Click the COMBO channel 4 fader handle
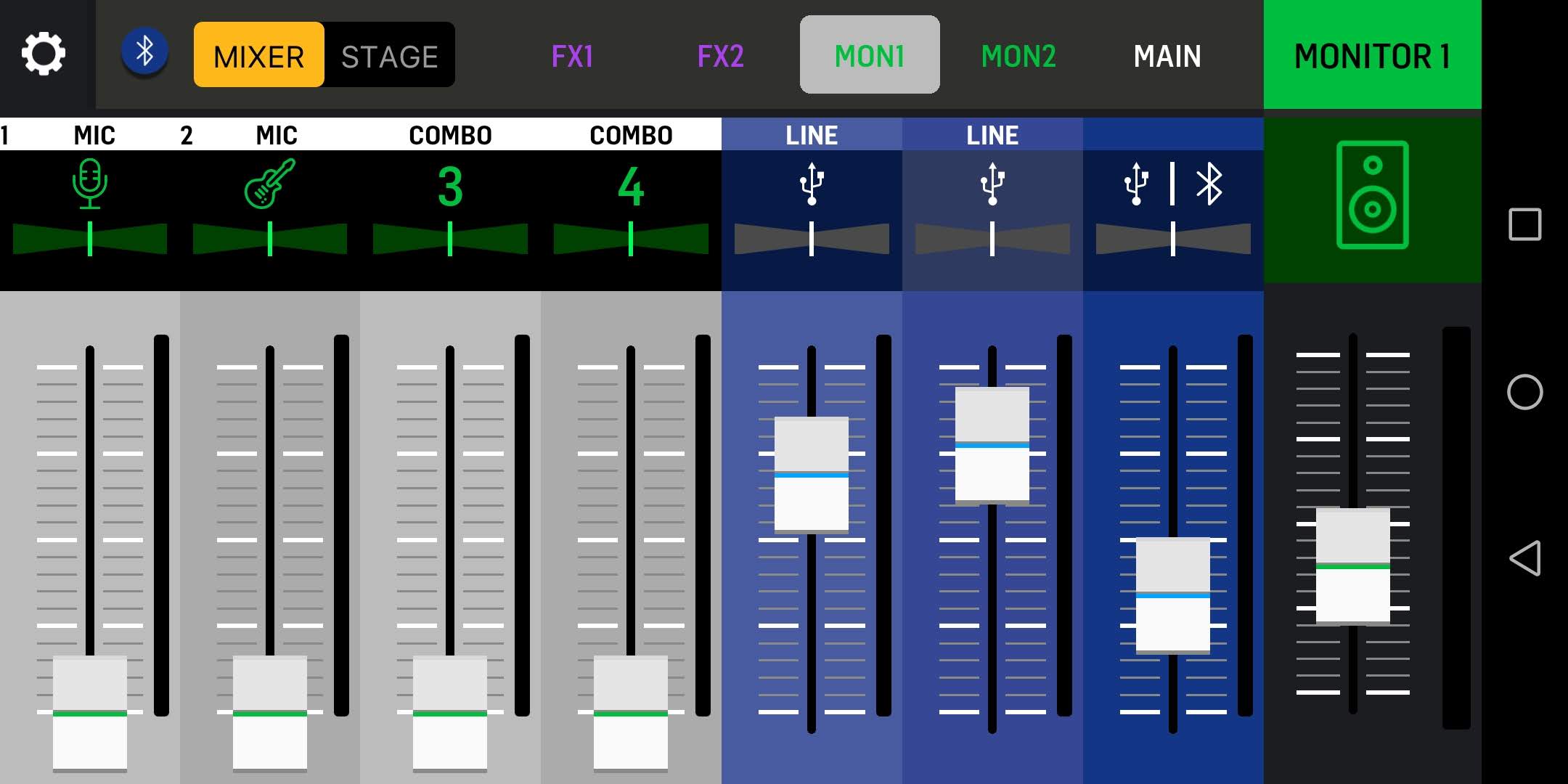 pos(631,713)
